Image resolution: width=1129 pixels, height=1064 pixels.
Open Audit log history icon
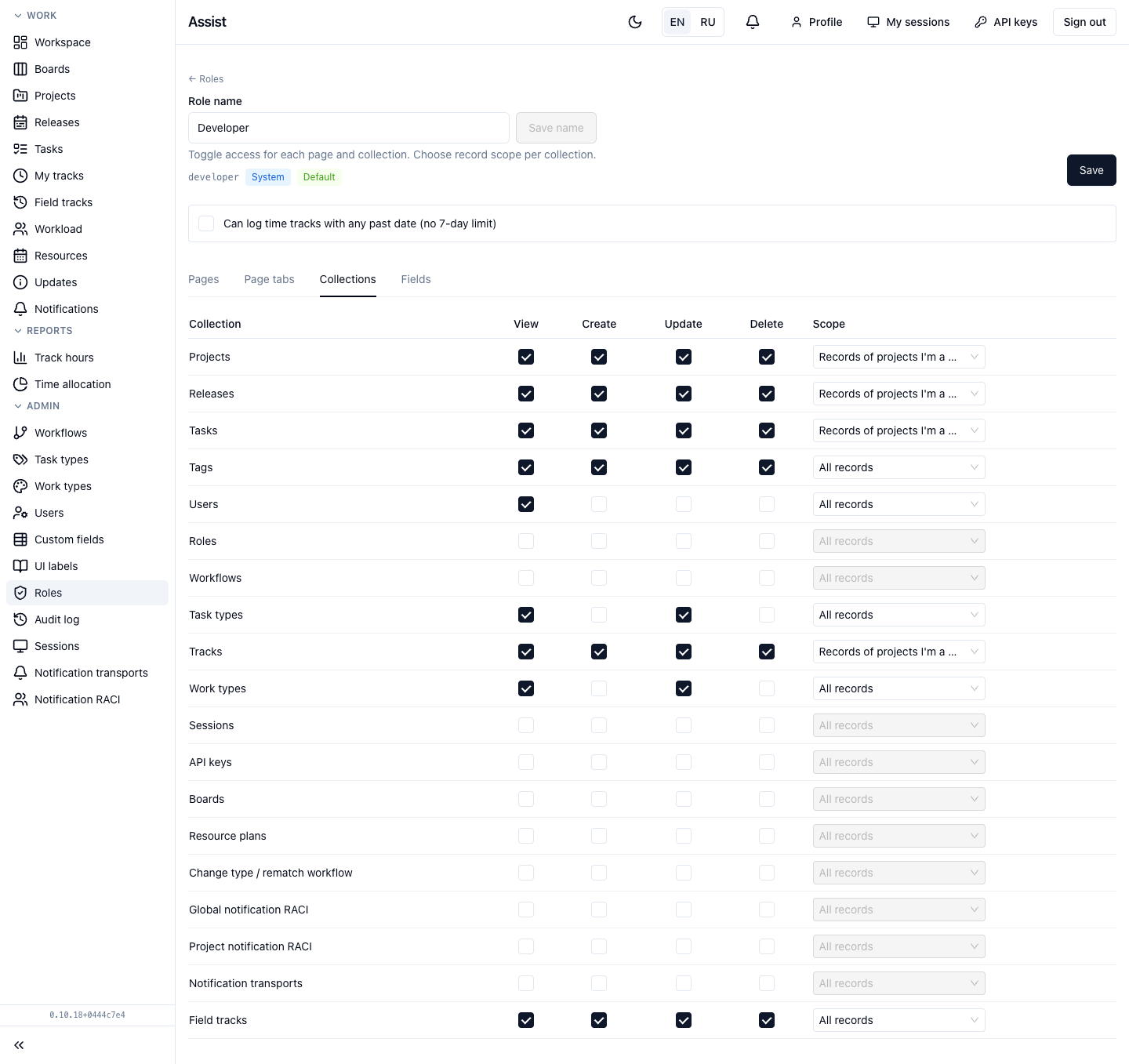click(x=20, y=619)
